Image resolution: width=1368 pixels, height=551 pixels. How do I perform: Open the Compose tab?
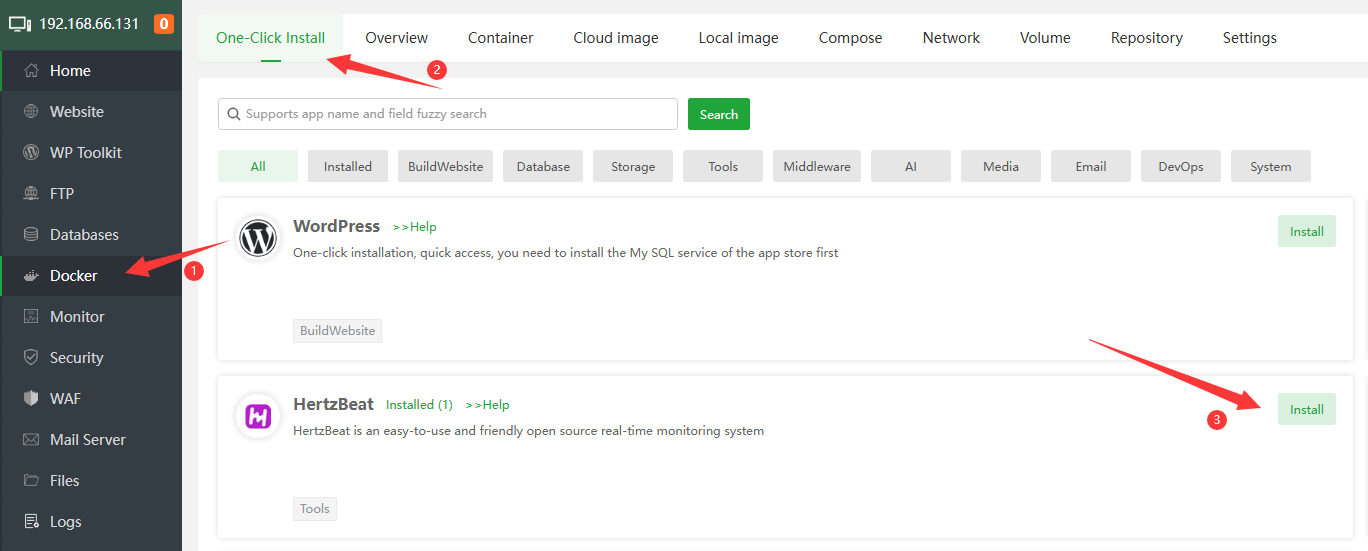[850, 38]
